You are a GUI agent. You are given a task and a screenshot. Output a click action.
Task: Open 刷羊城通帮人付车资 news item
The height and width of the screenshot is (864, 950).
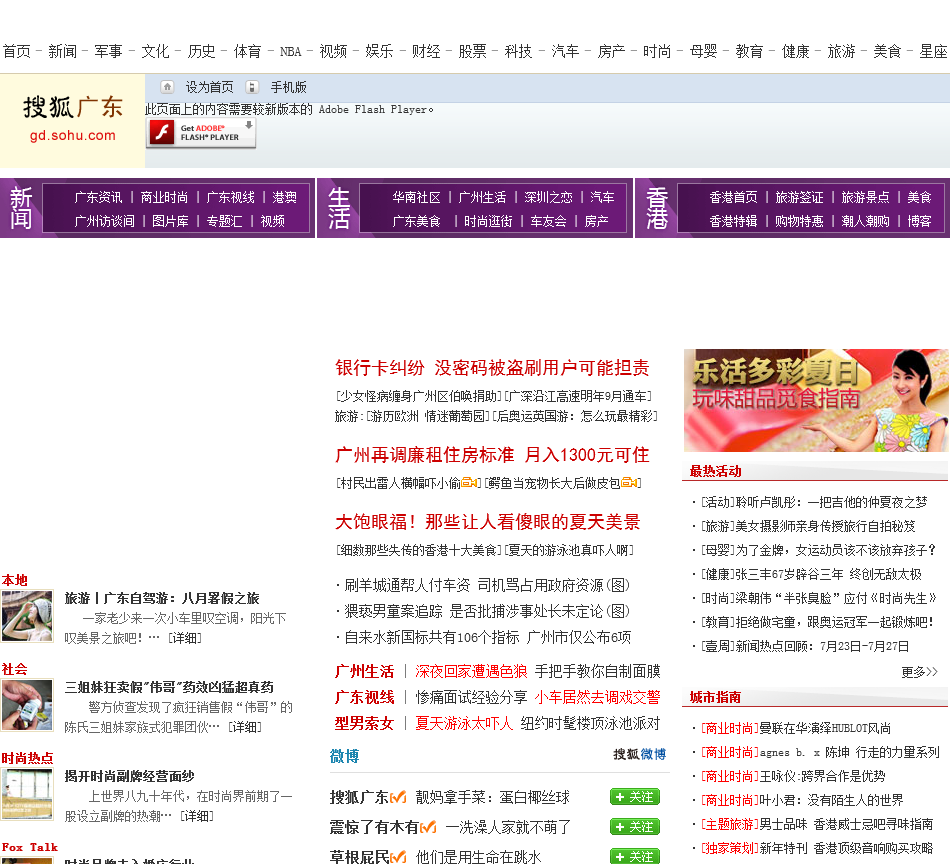(x=487, y=585)
